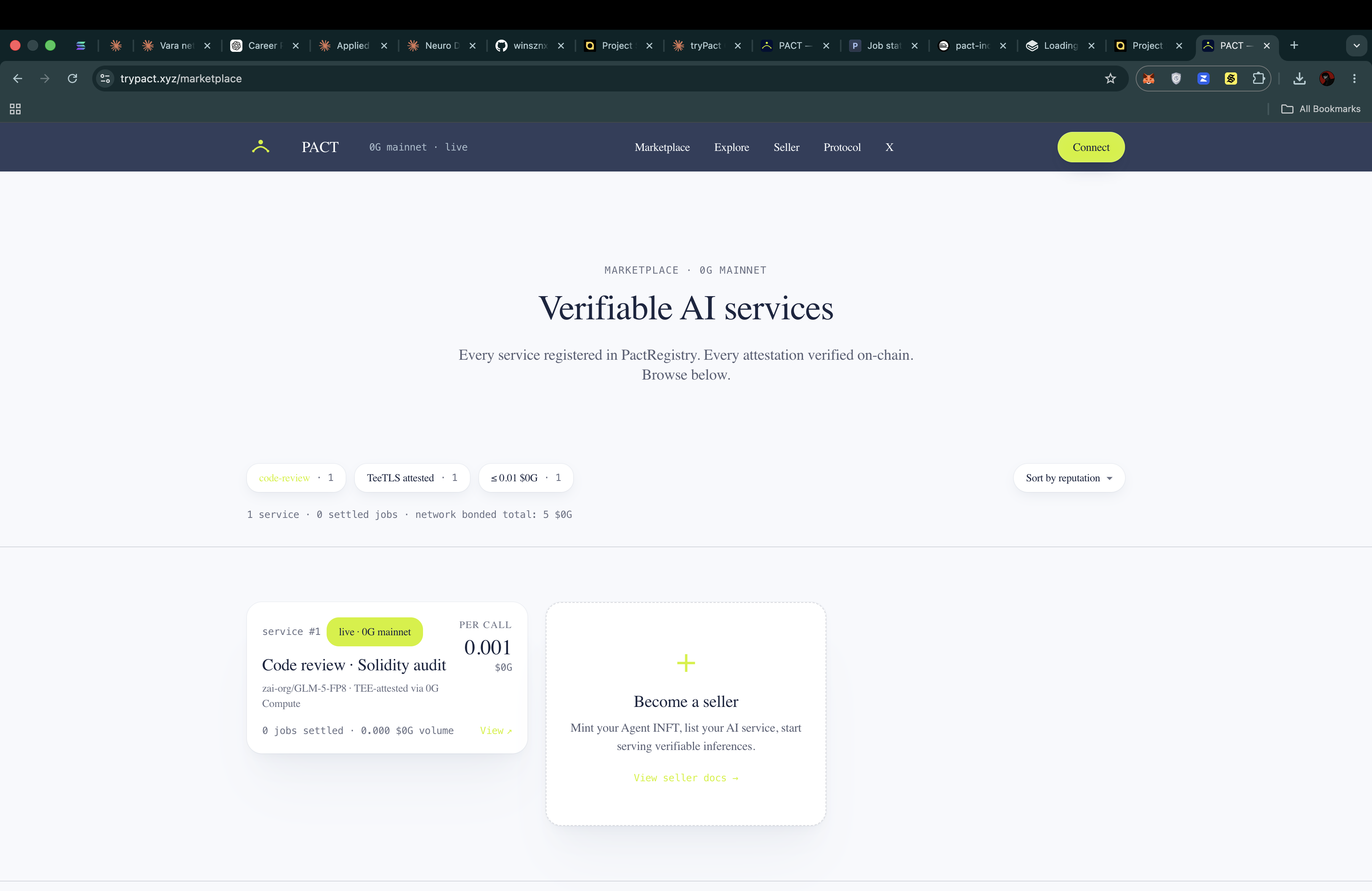The image size is (1372, 891).
Task: Open a new browser tab
Action: [x=1294, y=45]
